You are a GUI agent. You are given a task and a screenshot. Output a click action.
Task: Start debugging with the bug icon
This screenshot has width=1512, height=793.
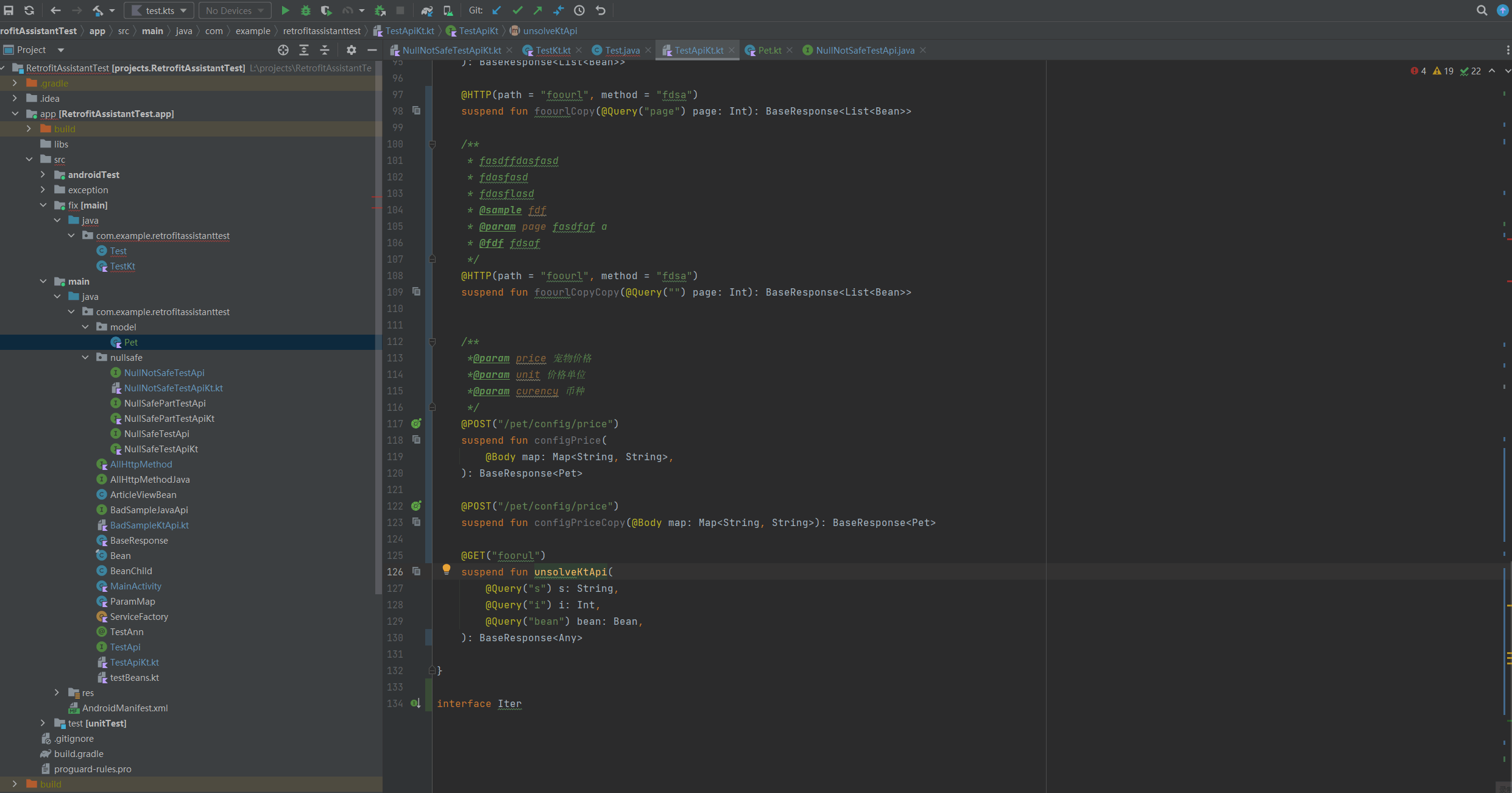coord(306,10)
